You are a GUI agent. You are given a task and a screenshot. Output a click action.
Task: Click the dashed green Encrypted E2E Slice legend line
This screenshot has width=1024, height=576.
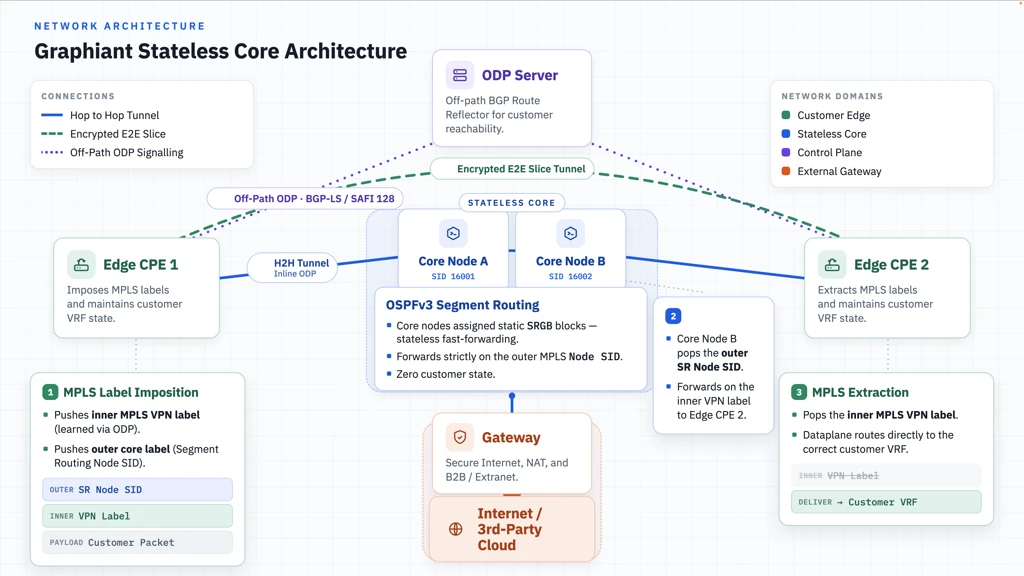click(x=52, y=134)
